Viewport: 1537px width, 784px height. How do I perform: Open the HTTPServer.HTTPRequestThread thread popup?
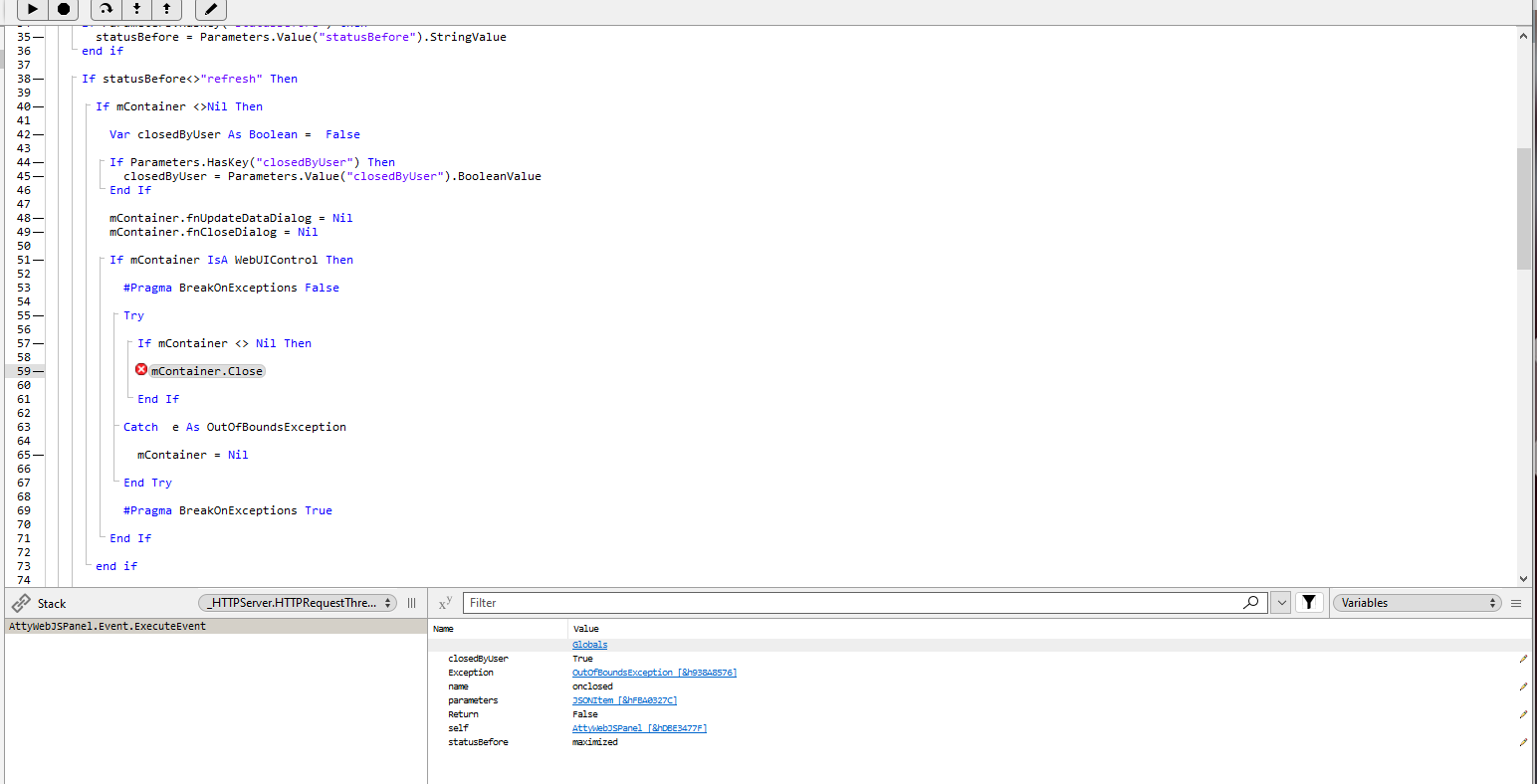(x=298, y=603)
